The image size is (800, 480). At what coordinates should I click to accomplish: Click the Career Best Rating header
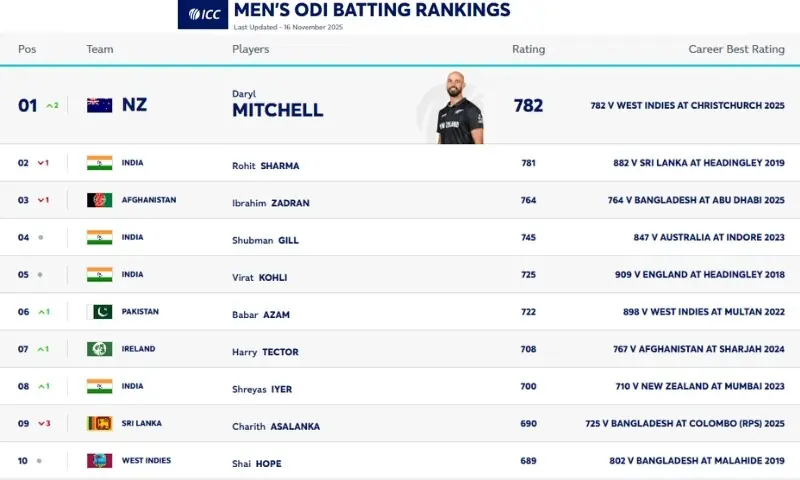tap(736, 49)
